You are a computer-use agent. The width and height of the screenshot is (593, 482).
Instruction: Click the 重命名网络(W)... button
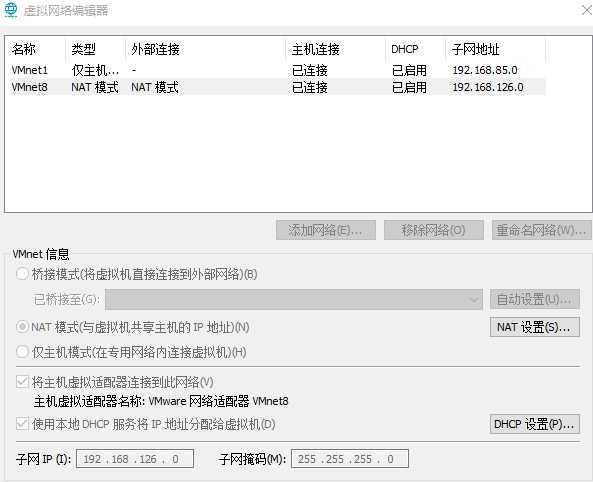pos(542,230)
